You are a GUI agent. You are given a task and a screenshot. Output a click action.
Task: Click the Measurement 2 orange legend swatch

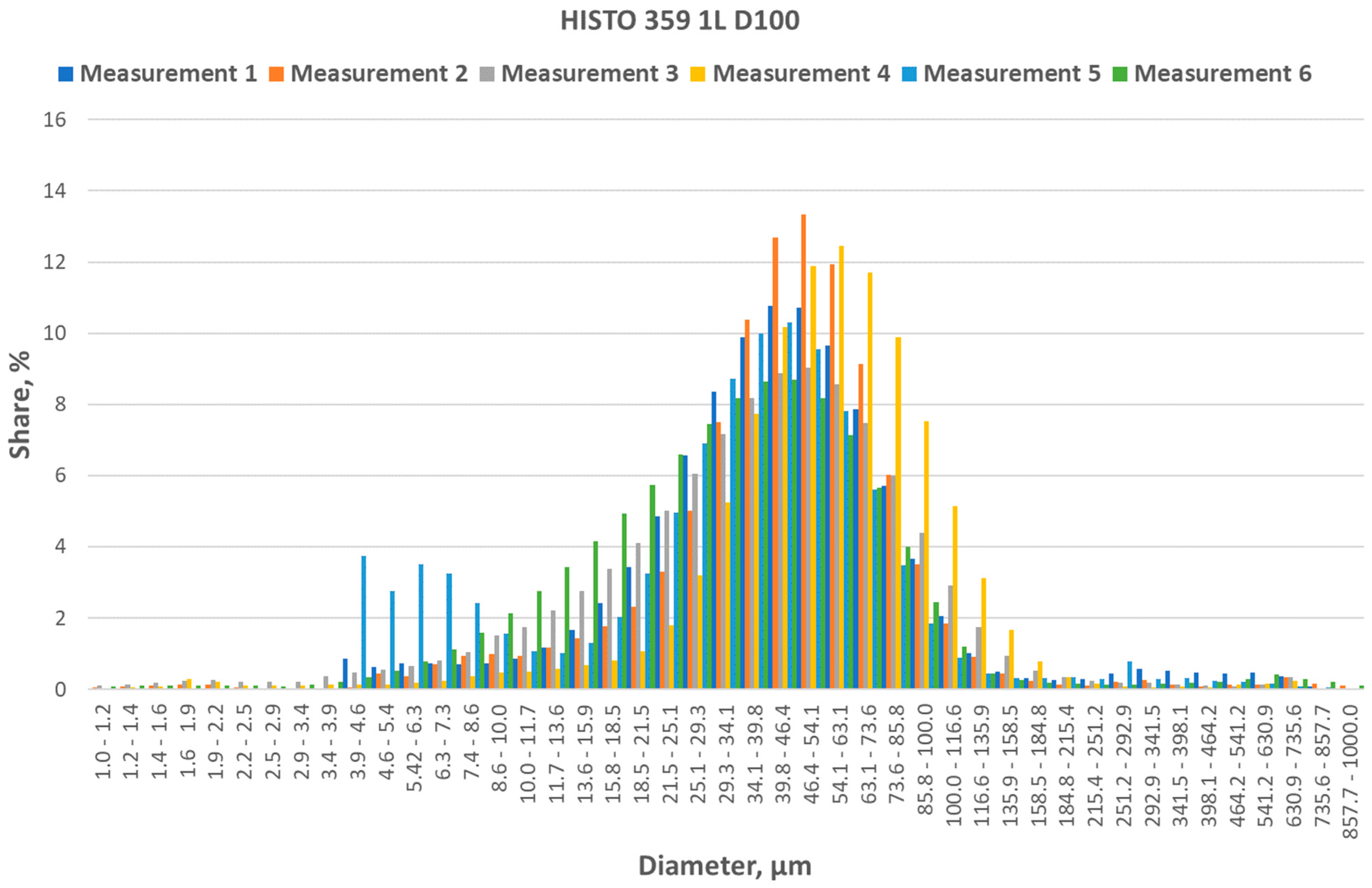[276, 74]
